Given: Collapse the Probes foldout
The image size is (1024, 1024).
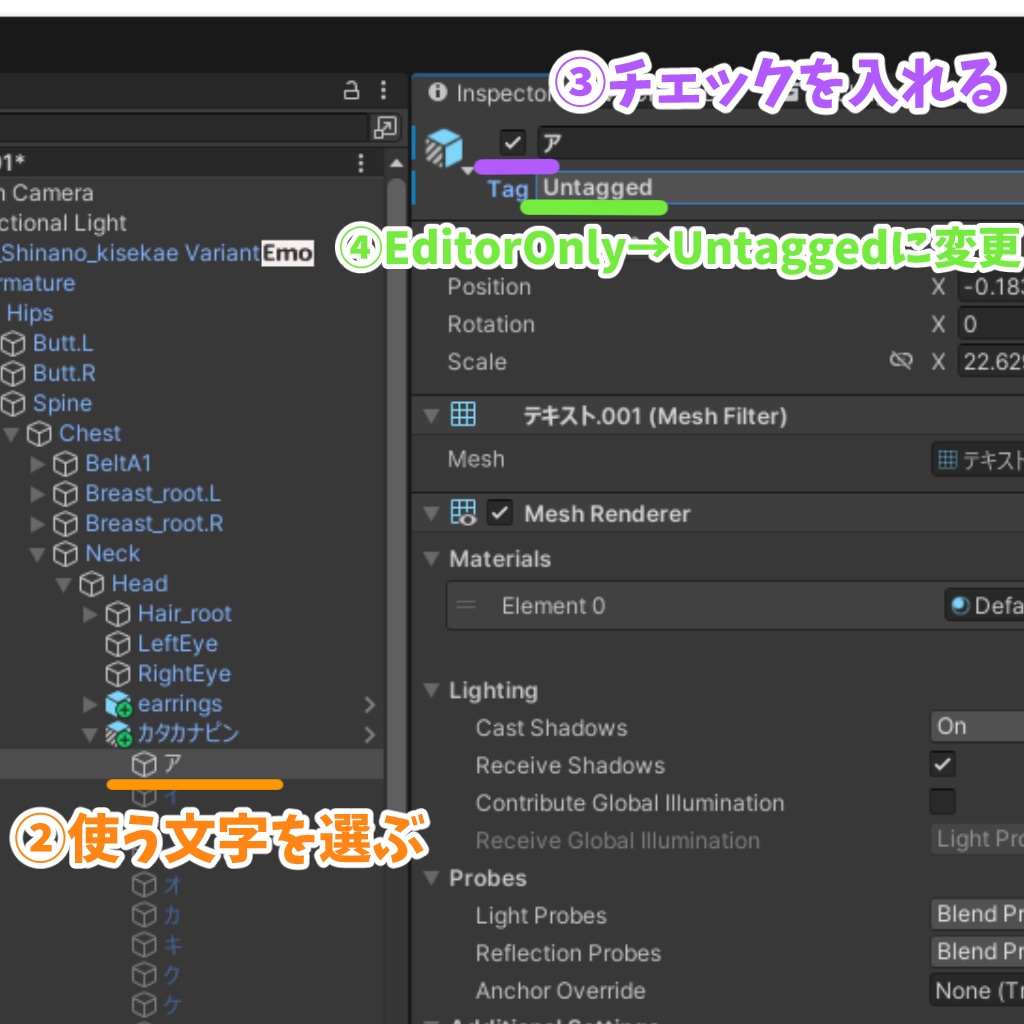Looking at the screenshot, I should coord(431,878).
